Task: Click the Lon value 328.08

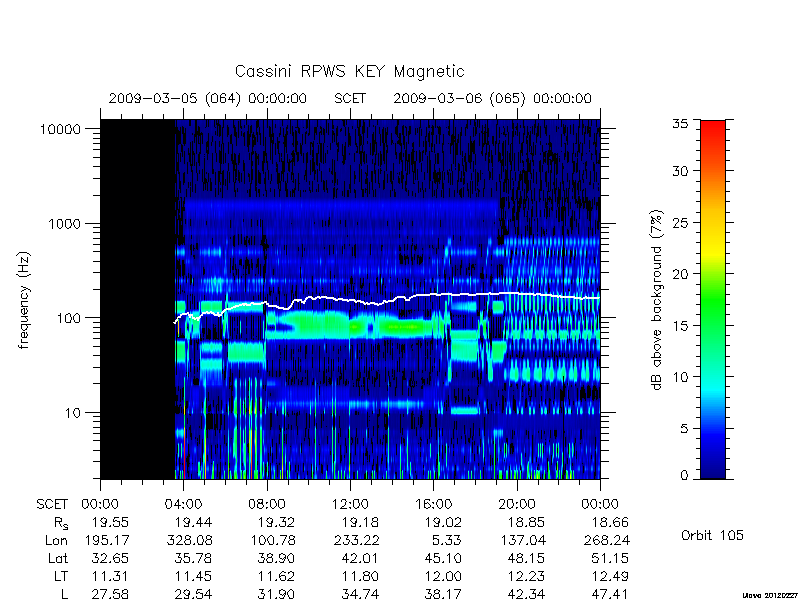Action: 189,540
